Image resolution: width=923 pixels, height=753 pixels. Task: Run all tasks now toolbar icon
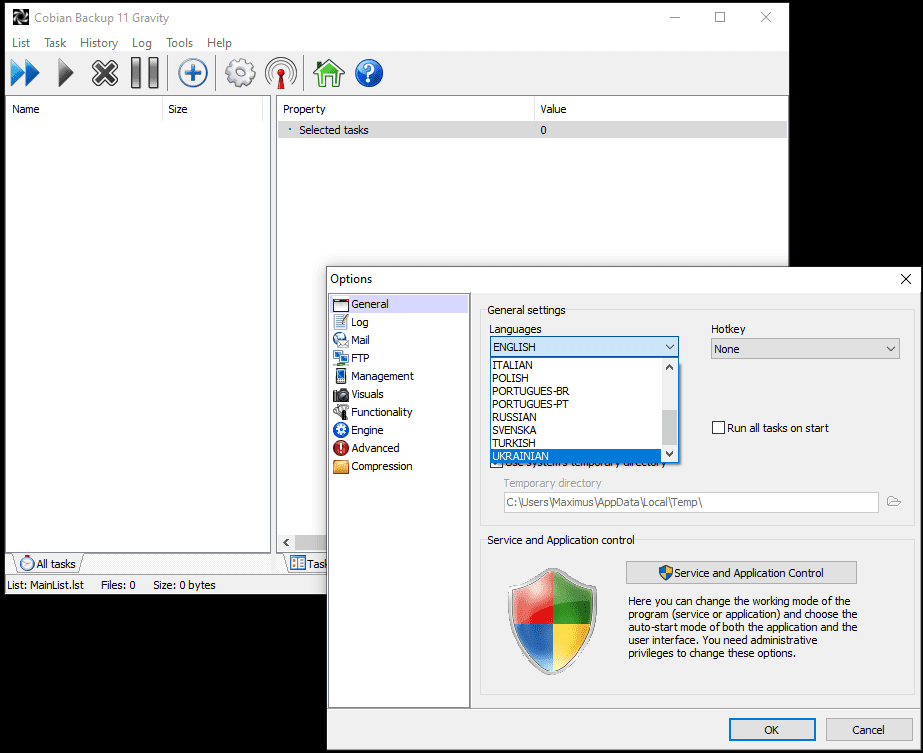pyautogui.click(x=25, y=74)
